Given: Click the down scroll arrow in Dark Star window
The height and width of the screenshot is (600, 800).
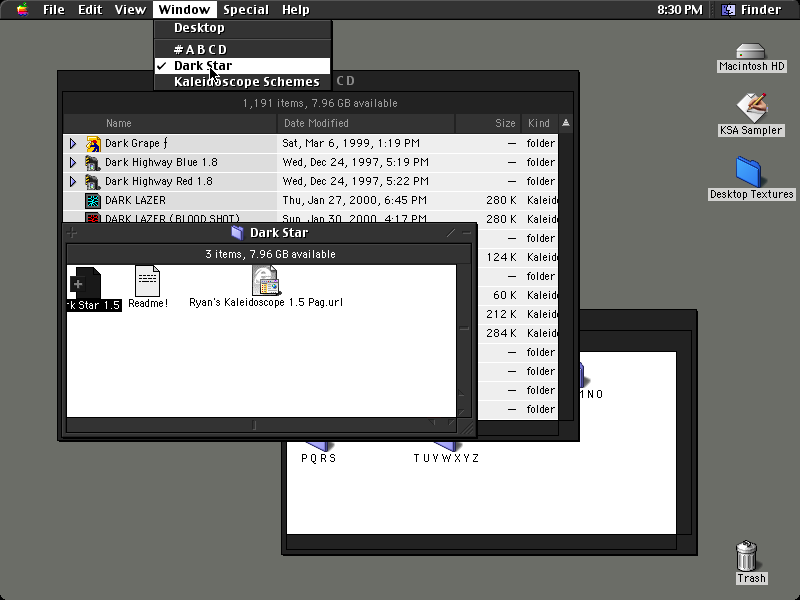Looking at the screenshot, I should [462, 410].
